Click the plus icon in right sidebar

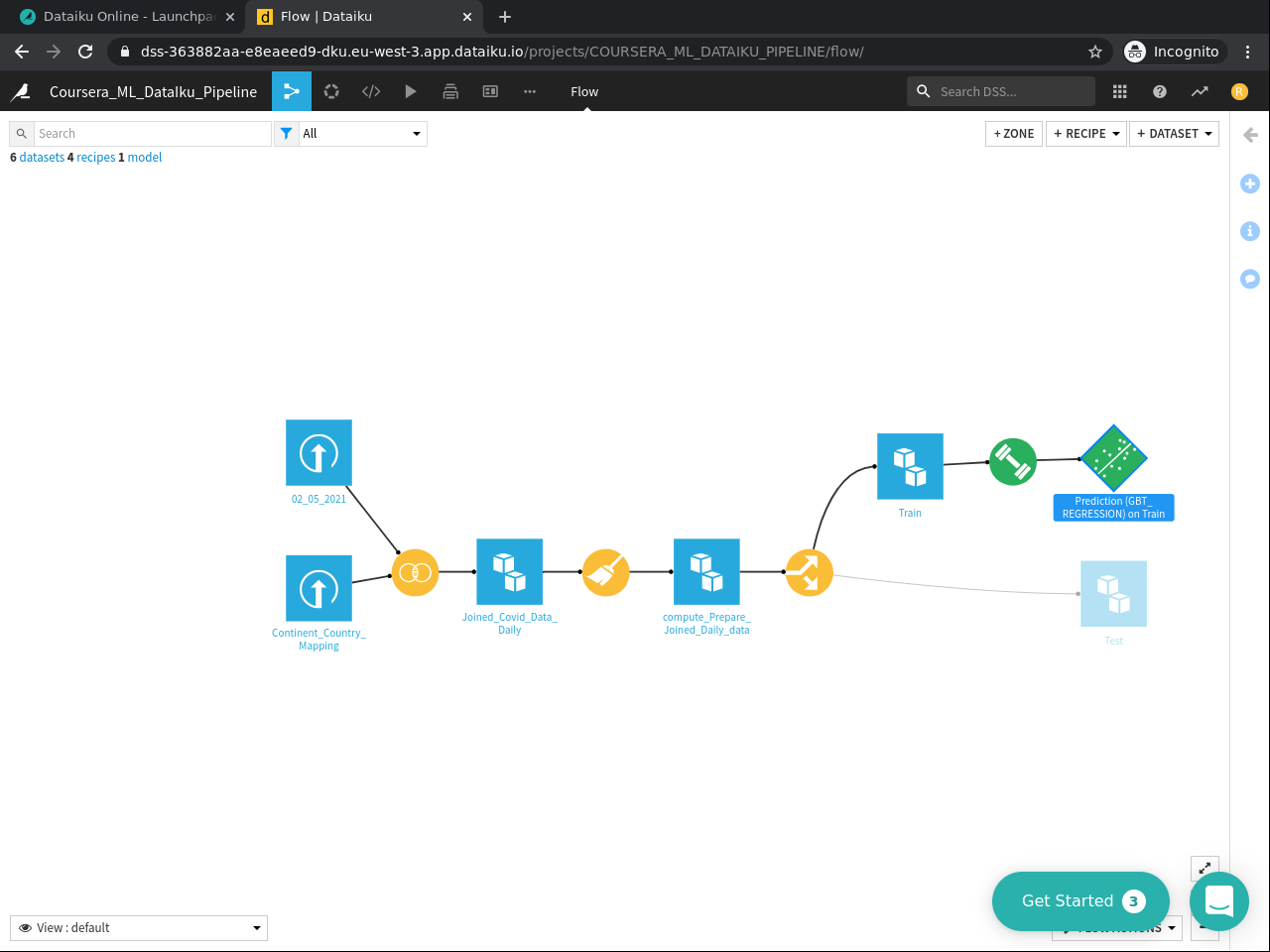coord(1250,183)
